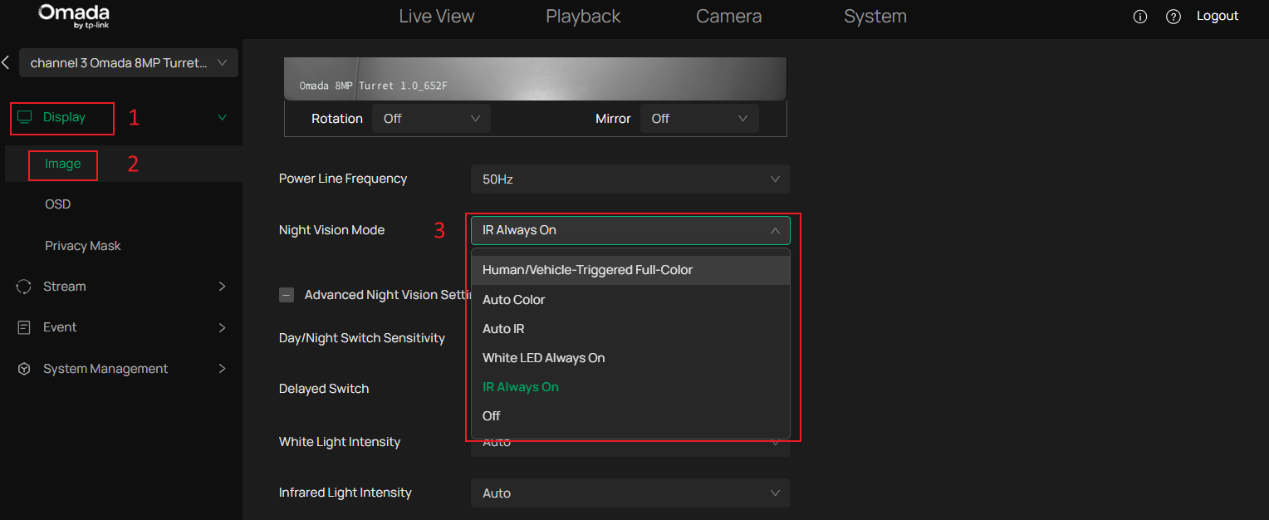Open the Privacy Mask page
This screenshot has height=520, width=1269.
click(x=83, y=246)
